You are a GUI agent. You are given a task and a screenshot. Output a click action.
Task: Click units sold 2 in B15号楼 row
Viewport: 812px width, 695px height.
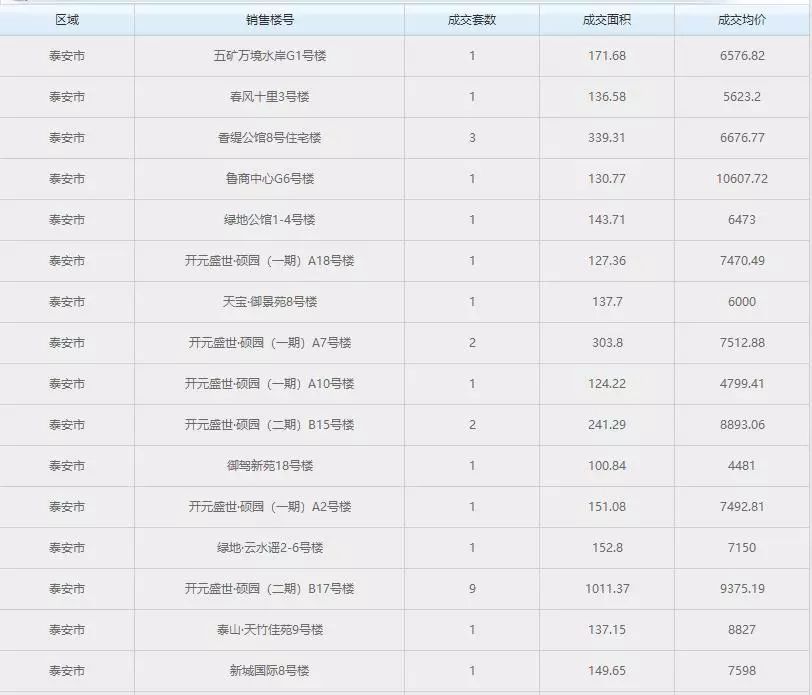click(x=472, y=425)
